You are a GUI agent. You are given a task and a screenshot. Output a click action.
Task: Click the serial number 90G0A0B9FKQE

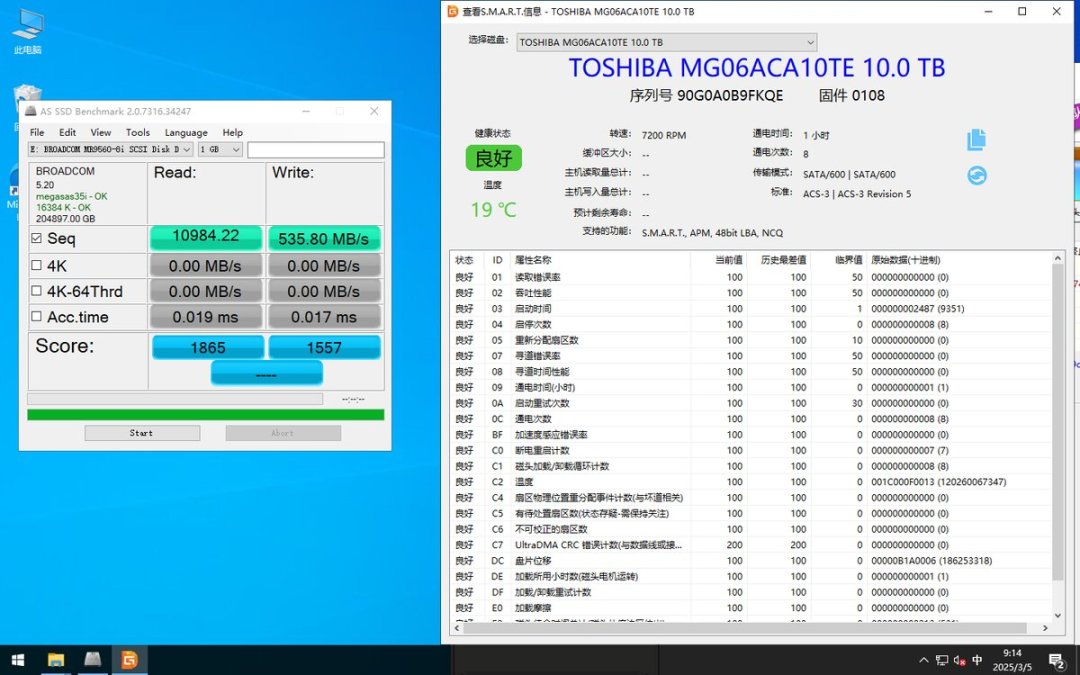pos(730,96)
